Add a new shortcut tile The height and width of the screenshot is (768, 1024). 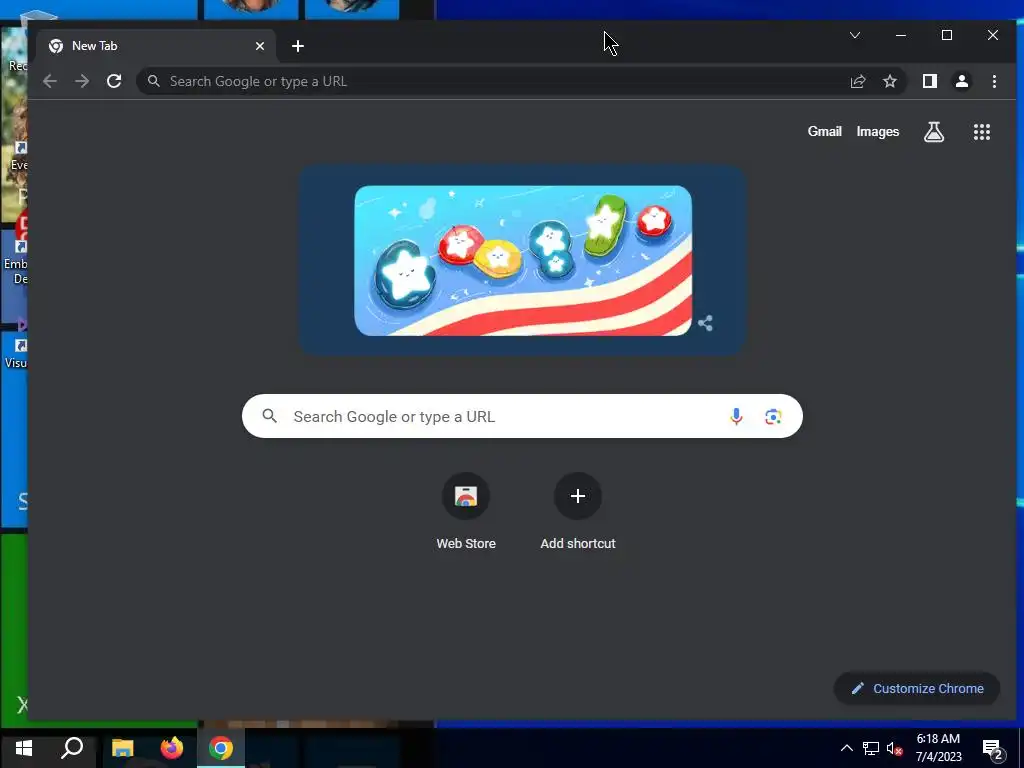578,512
